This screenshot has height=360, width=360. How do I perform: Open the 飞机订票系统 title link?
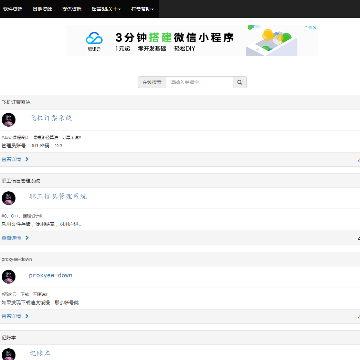coord(51,118)
